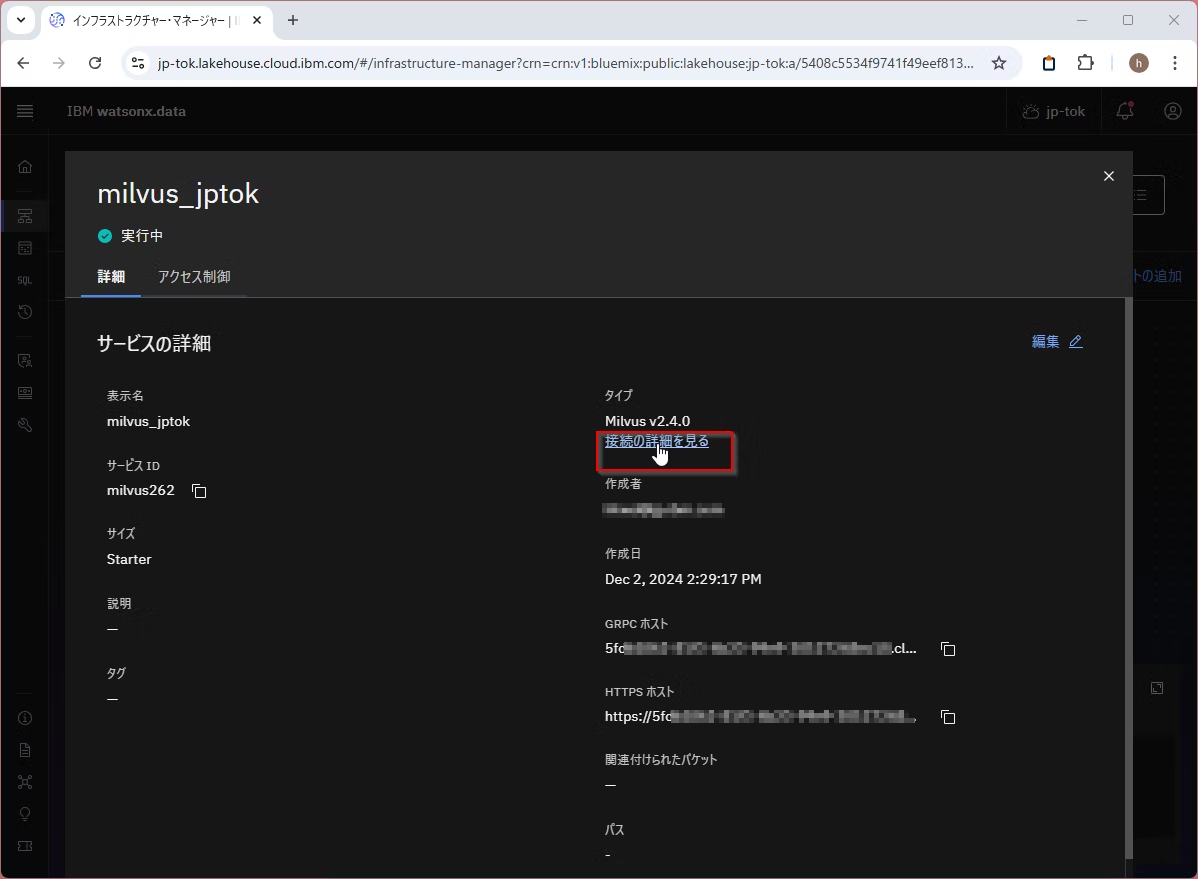Screen dimensions: 1198x879
Task: Click the 実行中 status indicator
Action: 131,236
